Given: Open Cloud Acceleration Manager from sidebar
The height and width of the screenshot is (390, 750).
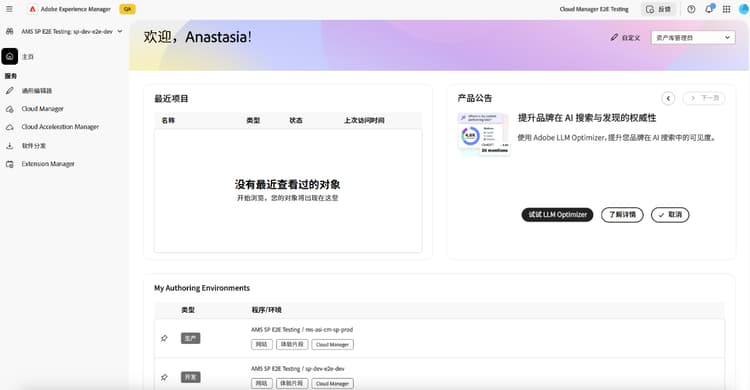Looking at the screenshot, I should click(x=60, y=127).
